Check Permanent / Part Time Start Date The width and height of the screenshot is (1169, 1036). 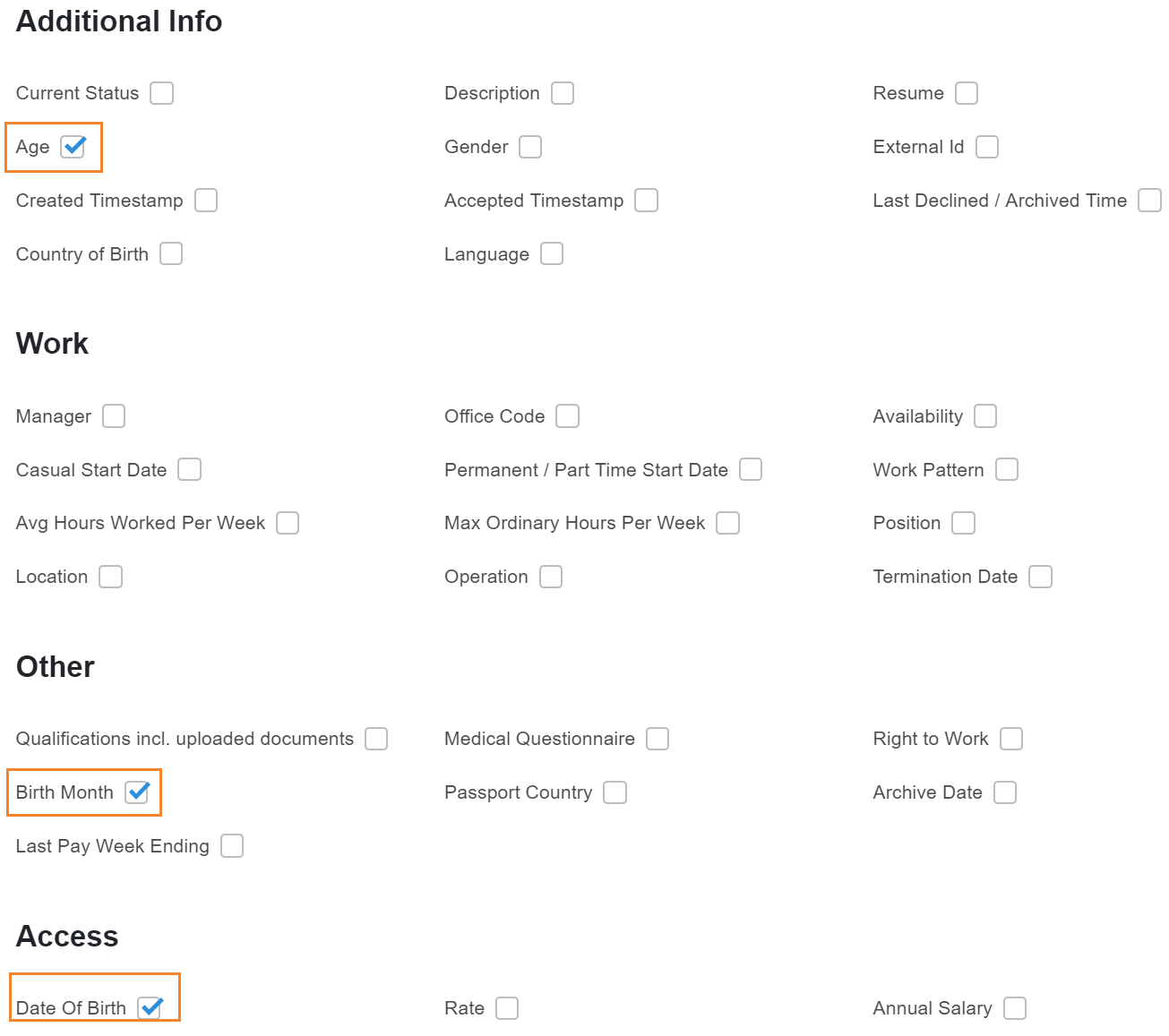click(x=751, y=470)
